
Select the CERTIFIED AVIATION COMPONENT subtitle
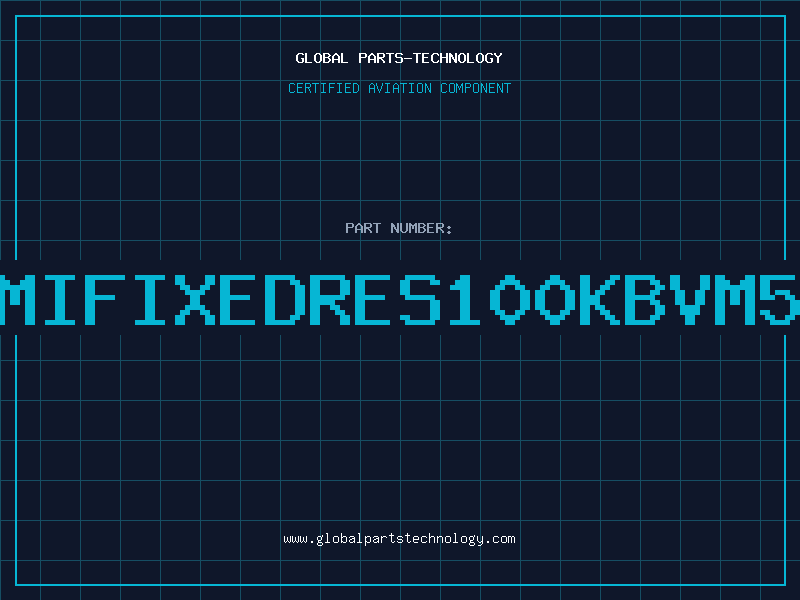(x=399, y=88)
